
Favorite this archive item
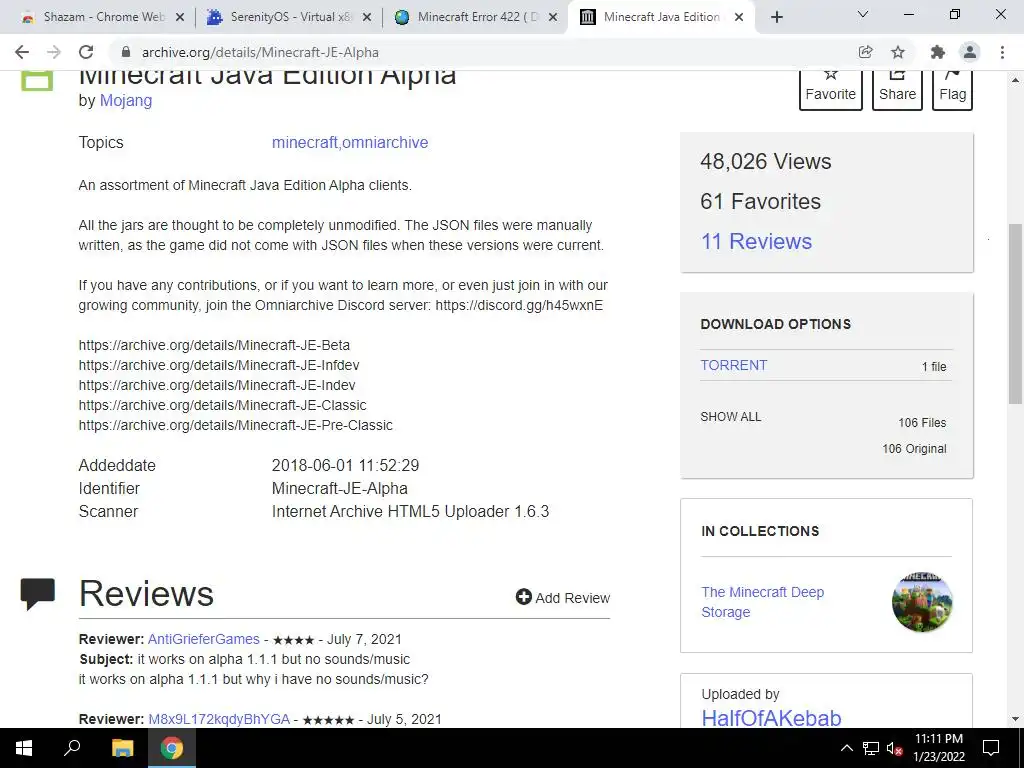pos(831,89)
